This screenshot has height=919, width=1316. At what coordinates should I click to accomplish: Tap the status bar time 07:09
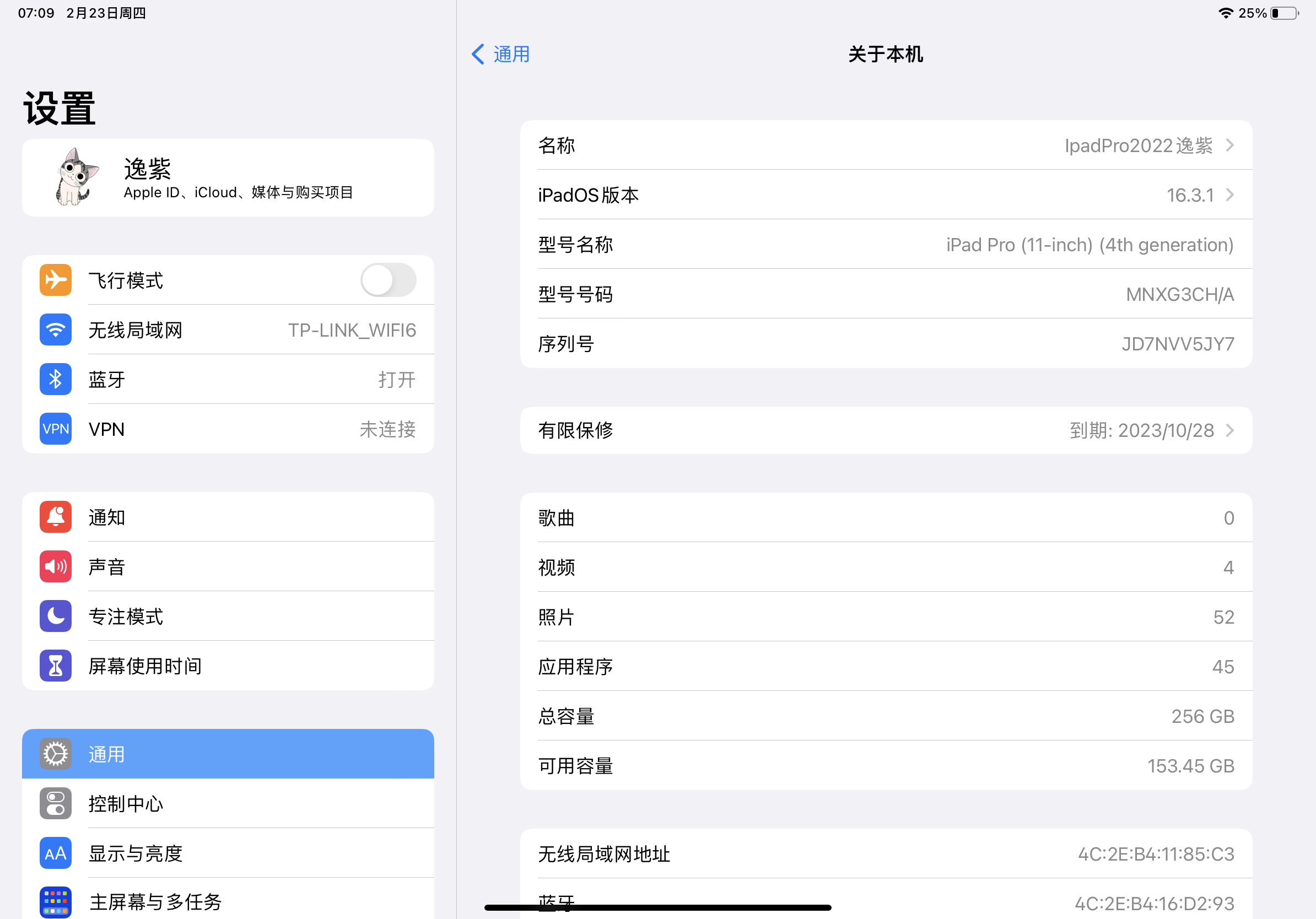36,13
